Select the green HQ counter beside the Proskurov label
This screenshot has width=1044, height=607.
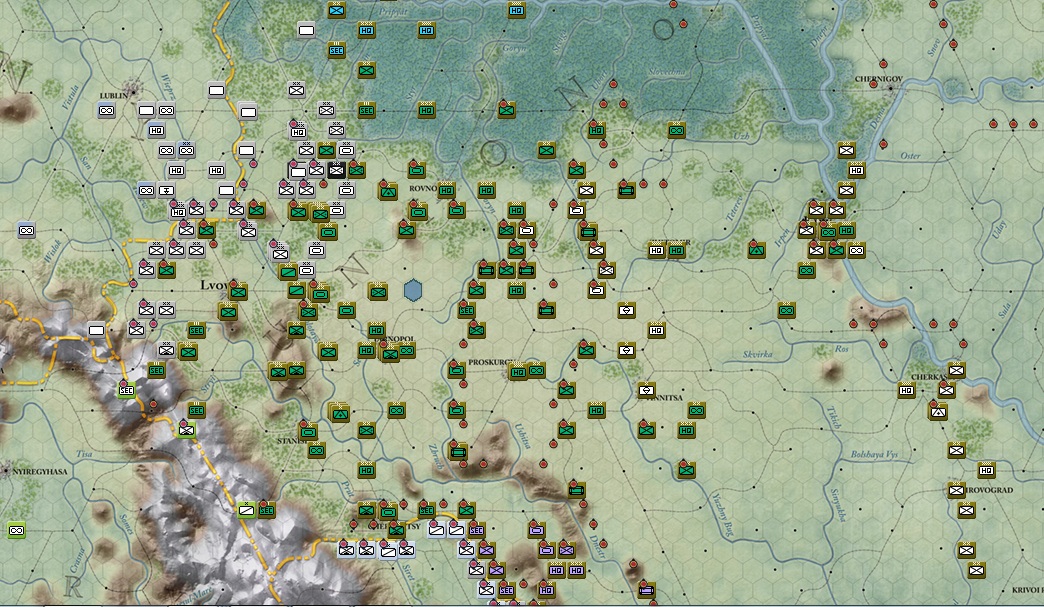click(518, 372)
